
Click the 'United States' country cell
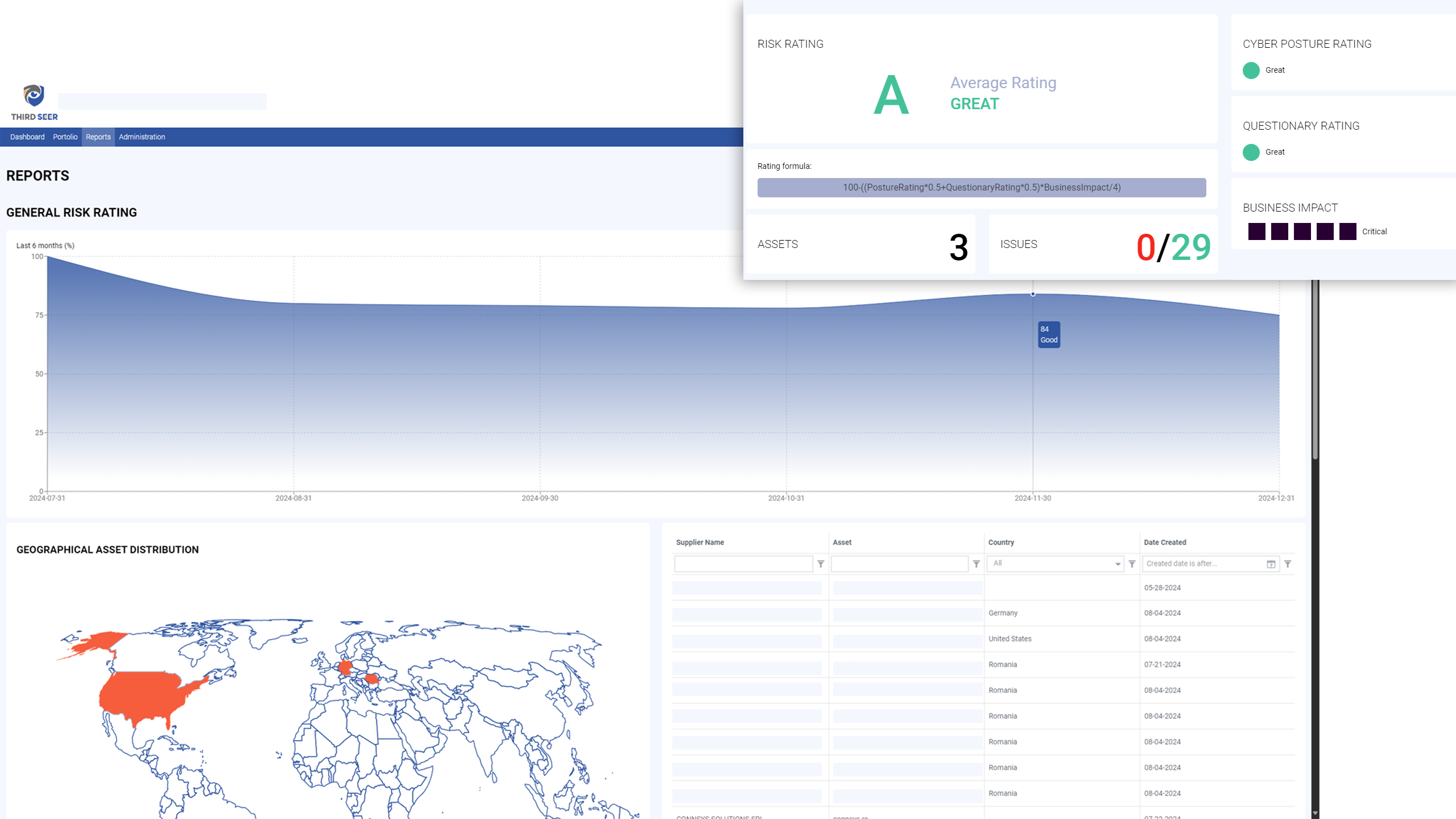(1010, 639)
